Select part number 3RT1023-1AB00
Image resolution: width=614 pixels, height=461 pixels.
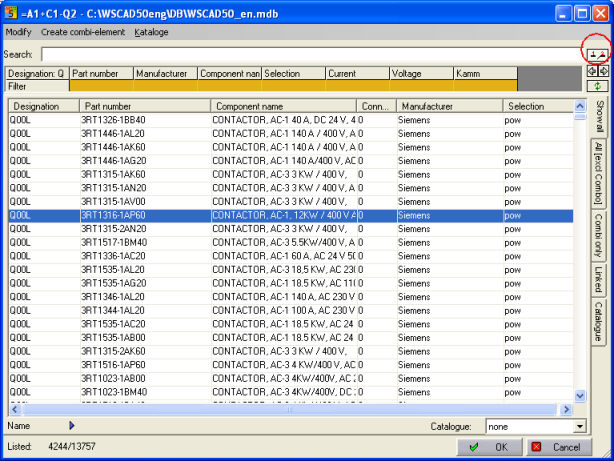(113, 378)
